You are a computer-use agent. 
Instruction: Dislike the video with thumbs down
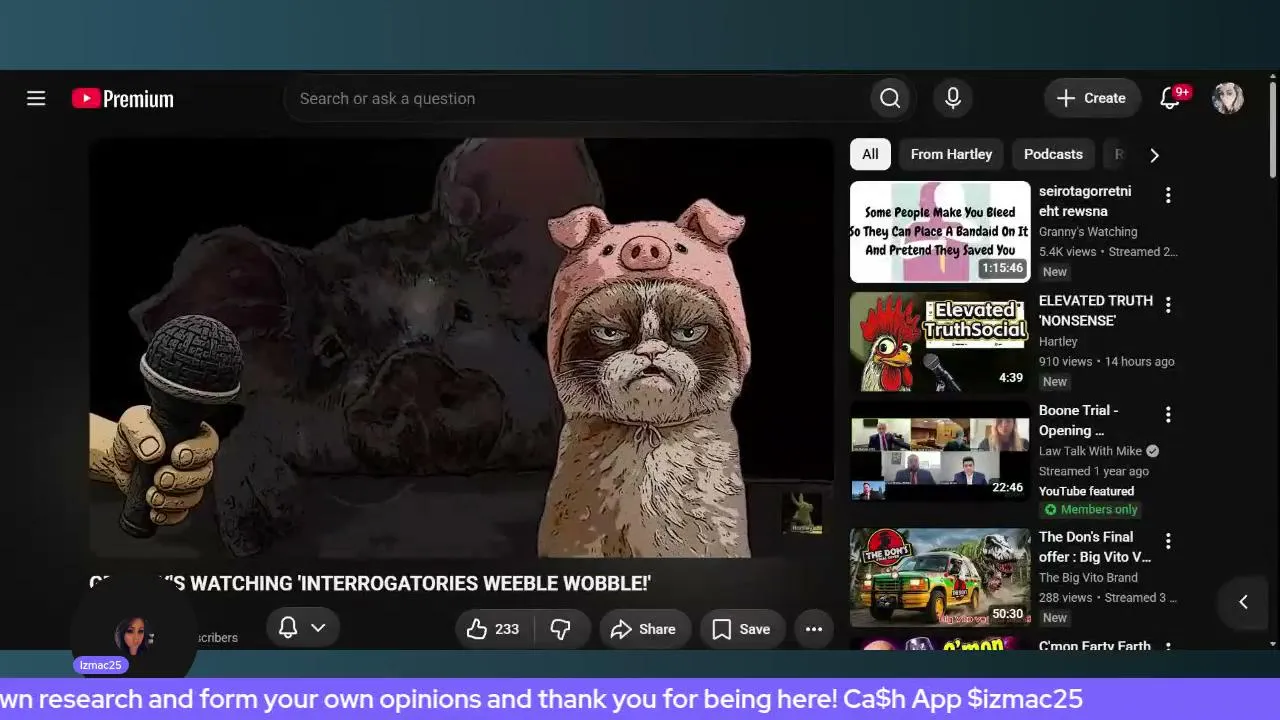tap(561, 629)
